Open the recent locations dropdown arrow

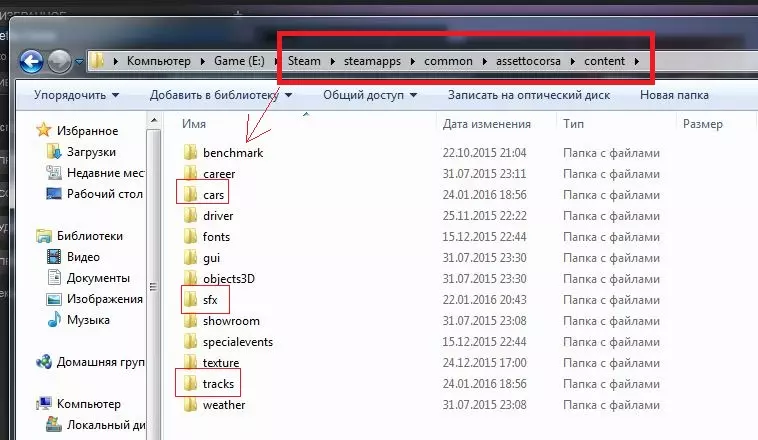(79, 62)
